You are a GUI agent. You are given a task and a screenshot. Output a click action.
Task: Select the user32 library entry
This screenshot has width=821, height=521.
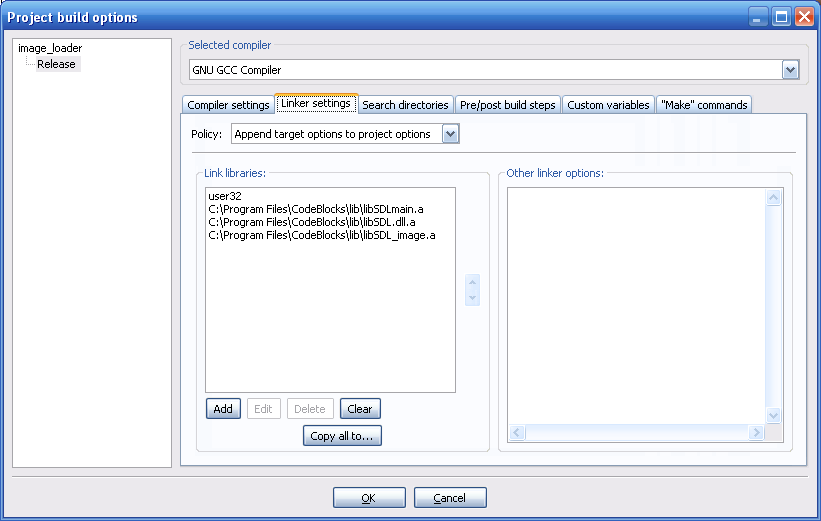tap(225, 196)
